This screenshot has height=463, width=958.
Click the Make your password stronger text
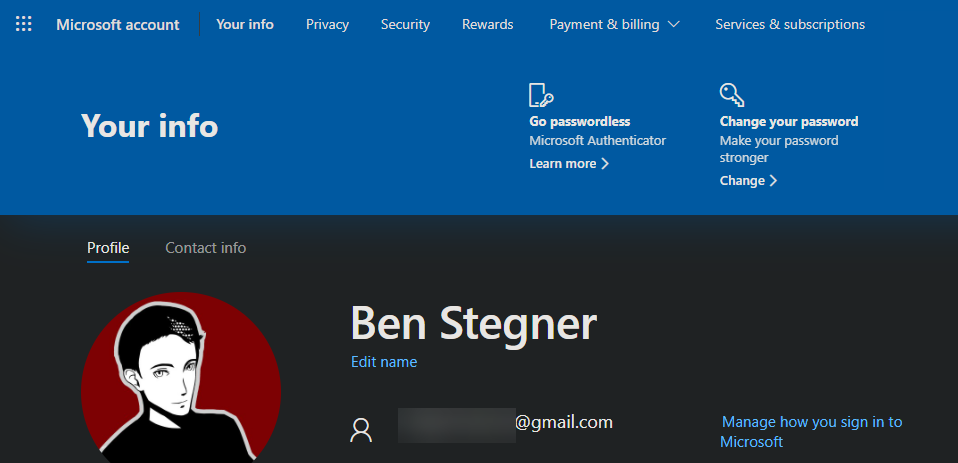click(779, 149)
